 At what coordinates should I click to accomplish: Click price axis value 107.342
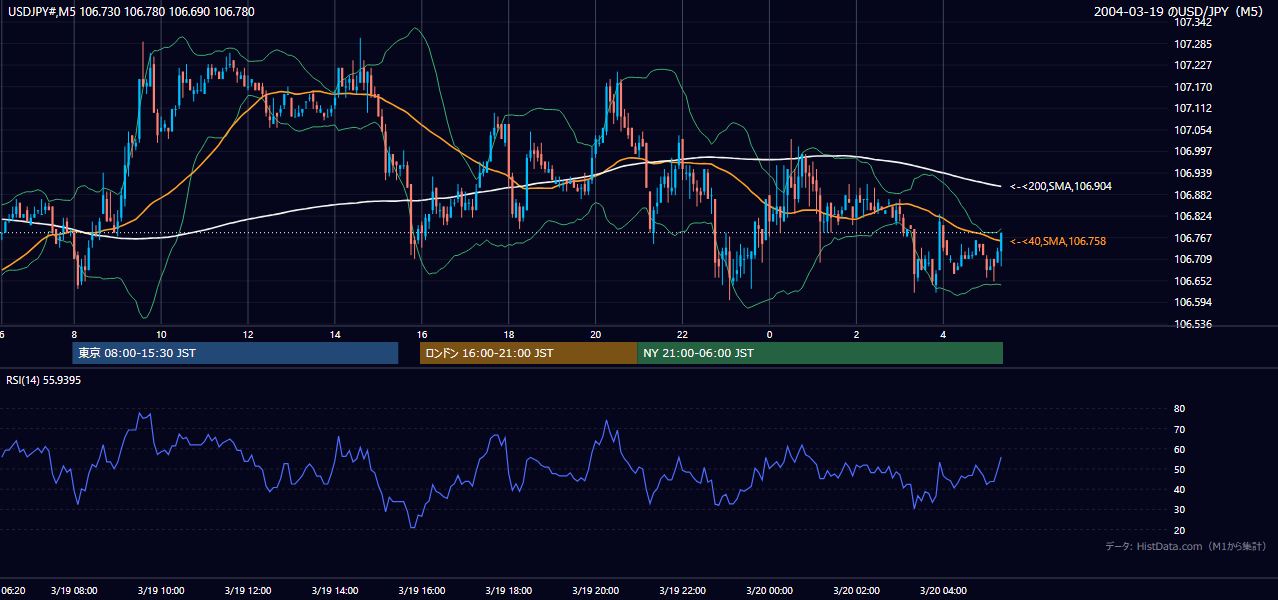(x=1193, y=23)
